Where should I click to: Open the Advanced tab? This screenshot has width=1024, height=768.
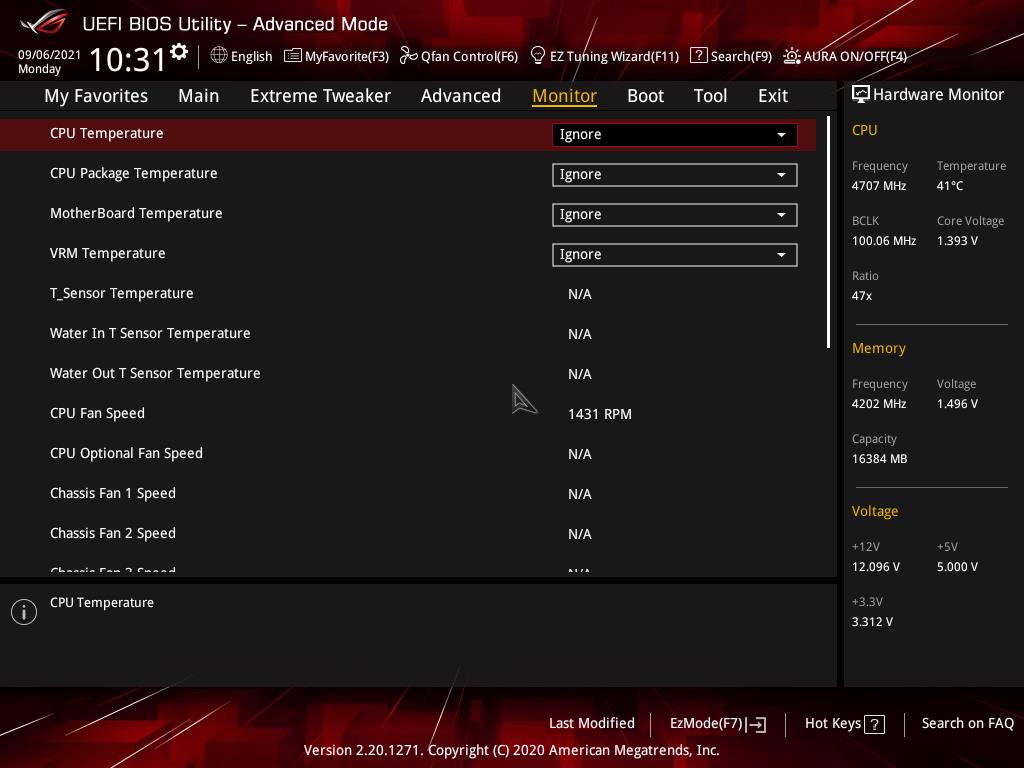coord(460,96)
